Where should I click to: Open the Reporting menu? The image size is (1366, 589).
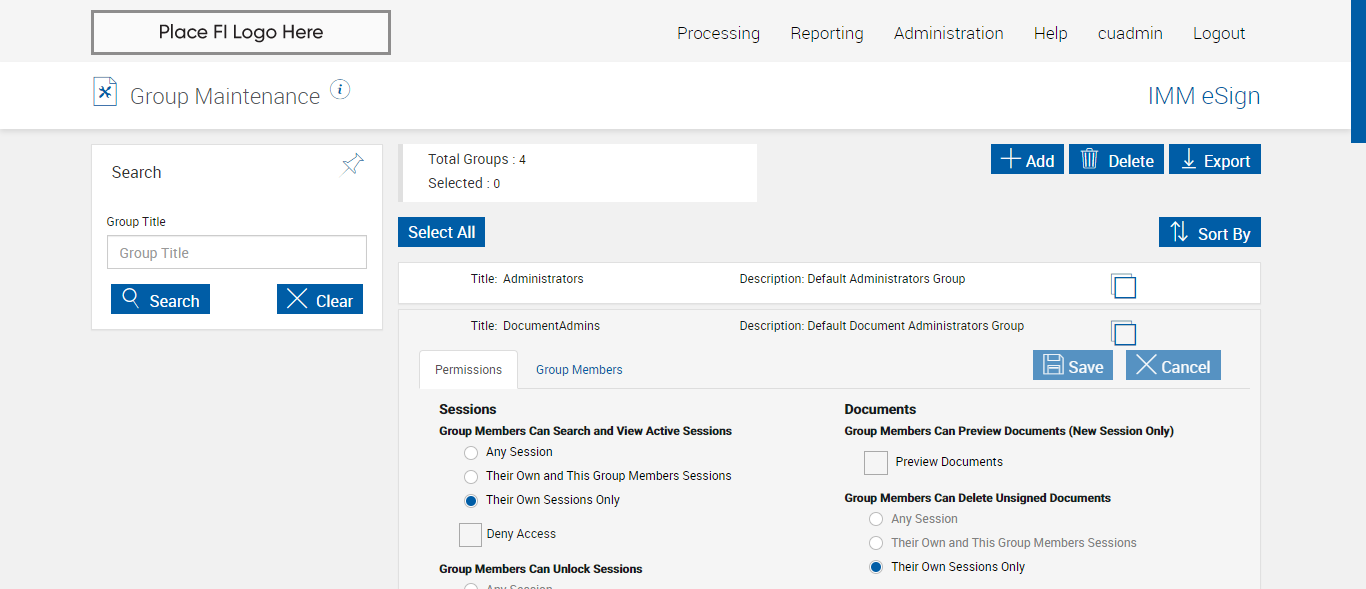pyautogui.click(x=827, y=33)
